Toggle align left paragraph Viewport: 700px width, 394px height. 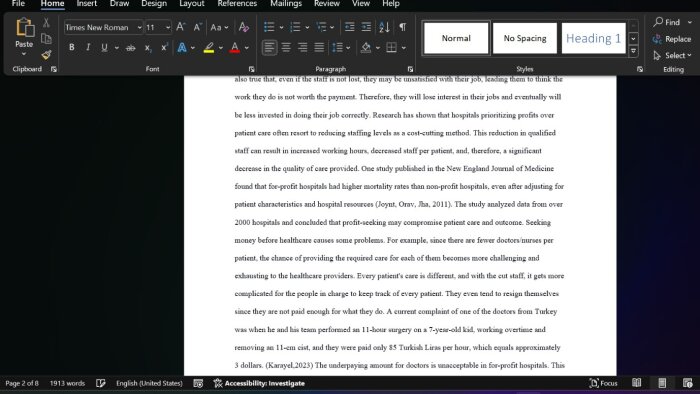point(269,47)
